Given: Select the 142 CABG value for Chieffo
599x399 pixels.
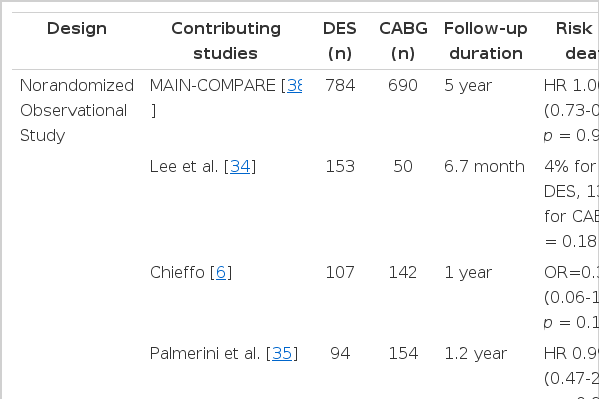Looking at the screenshot, I should (403, 272).
